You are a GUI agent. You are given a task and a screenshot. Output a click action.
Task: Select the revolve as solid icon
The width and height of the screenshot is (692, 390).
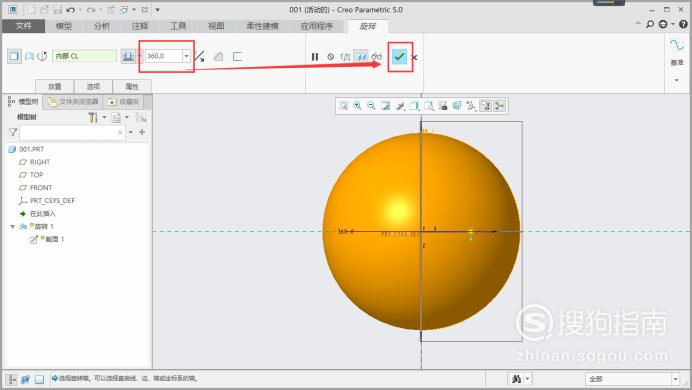[x=14, y=56]
